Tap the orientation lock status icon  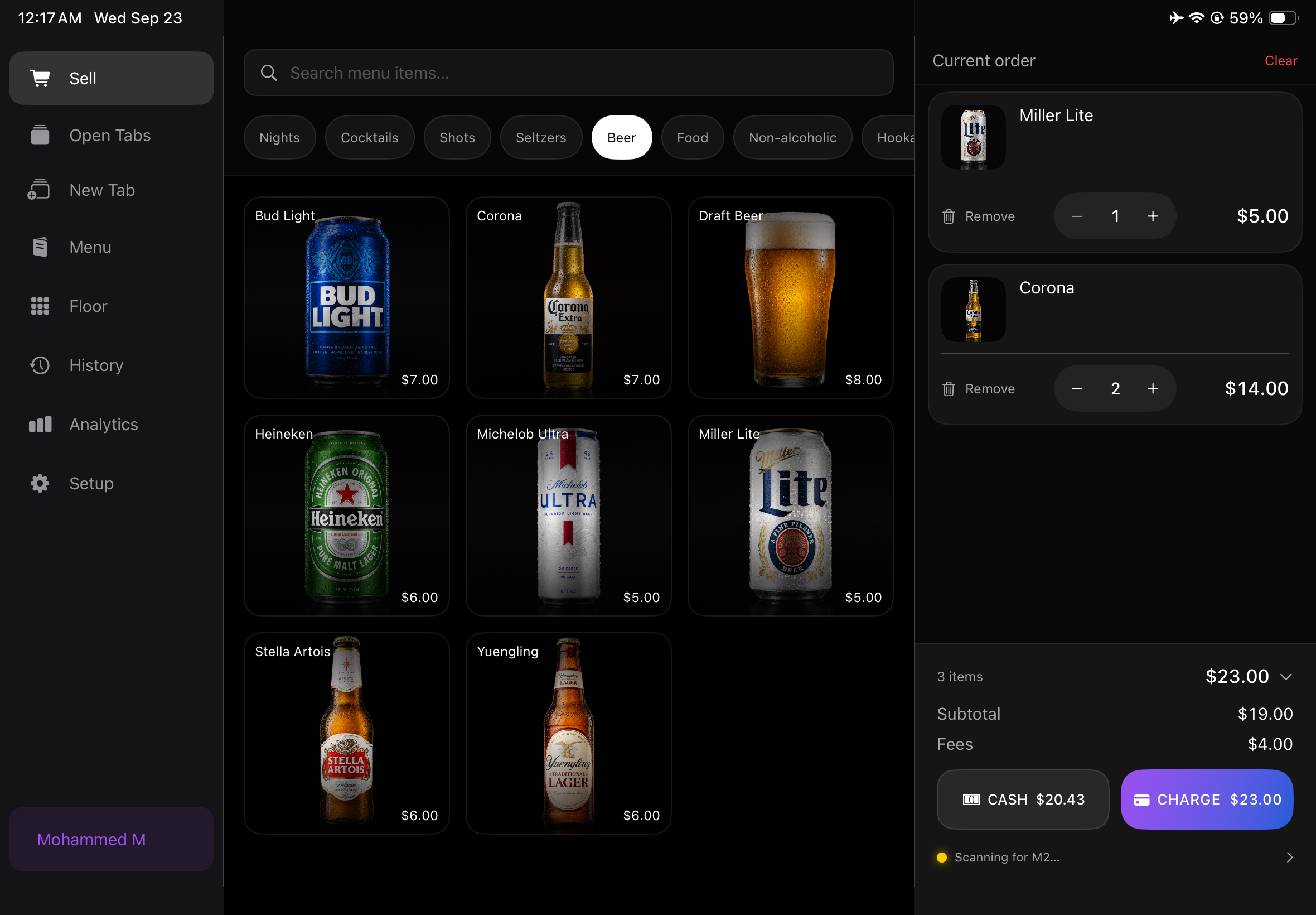click(x=1217, y=18)
